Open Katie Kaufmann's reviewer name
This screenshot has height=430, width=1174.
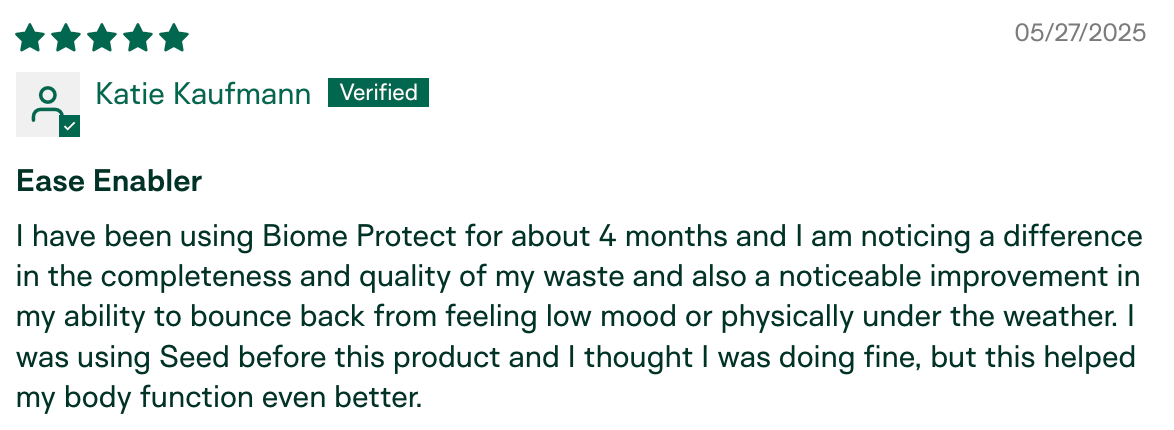(x=203, y=94)
